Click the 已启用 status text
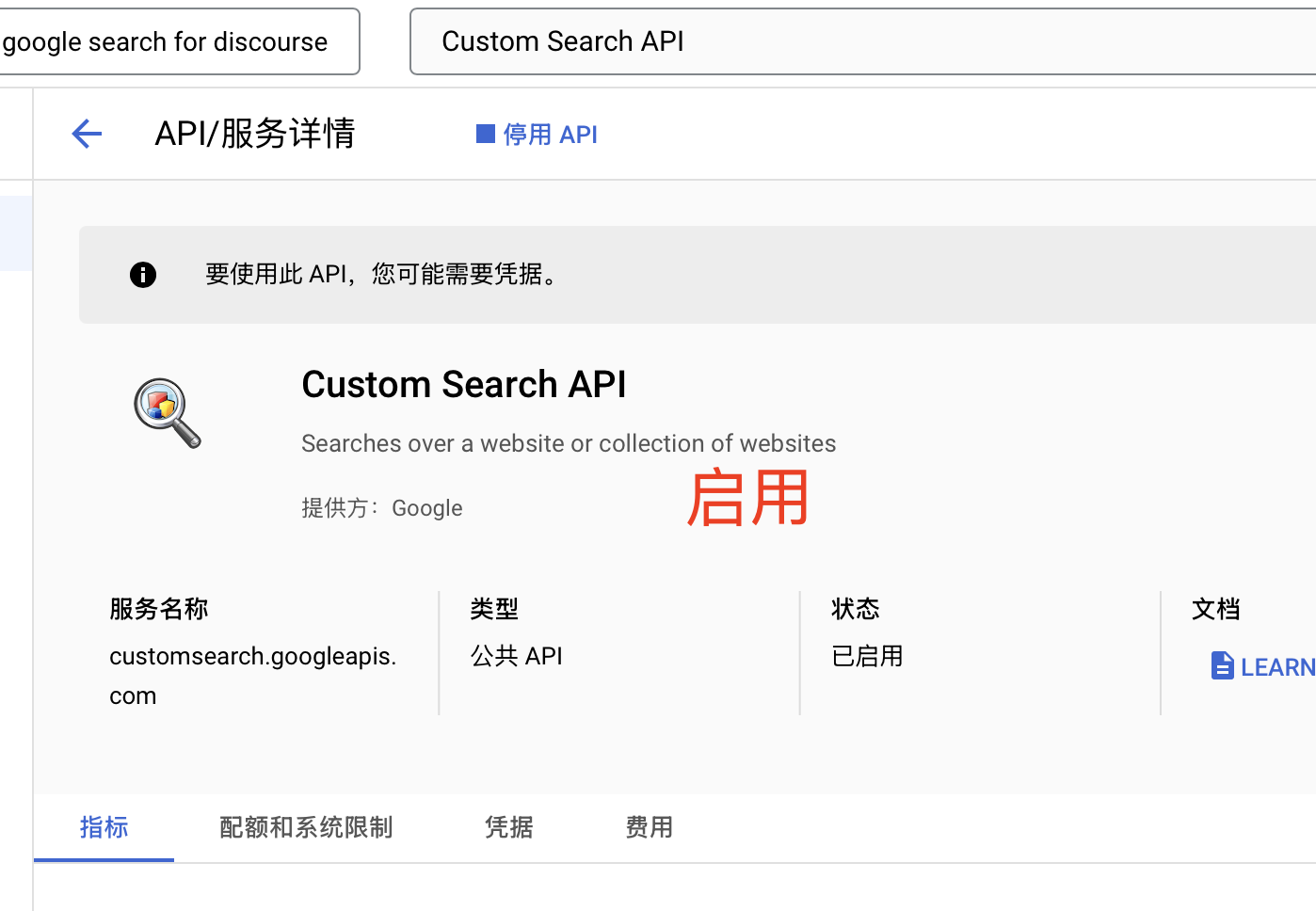Image resolution: width=1316 pixels, height=911 pixels. (866, 655)
